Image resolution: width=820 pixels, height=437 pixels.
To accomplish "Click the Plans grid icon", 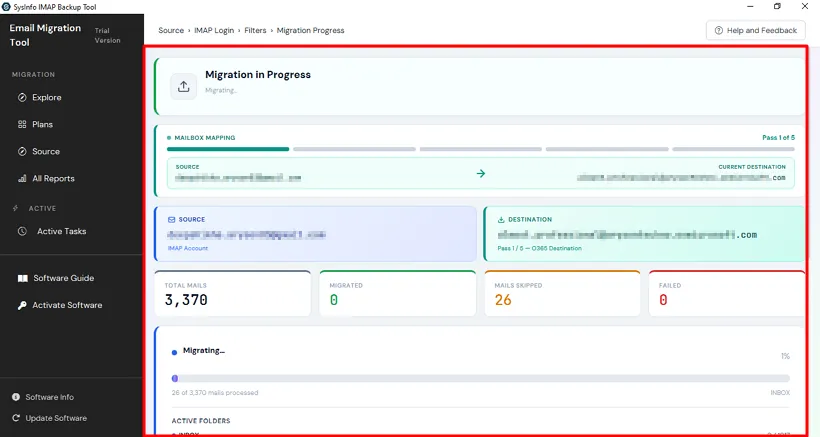I will click(x=22, y=124).
